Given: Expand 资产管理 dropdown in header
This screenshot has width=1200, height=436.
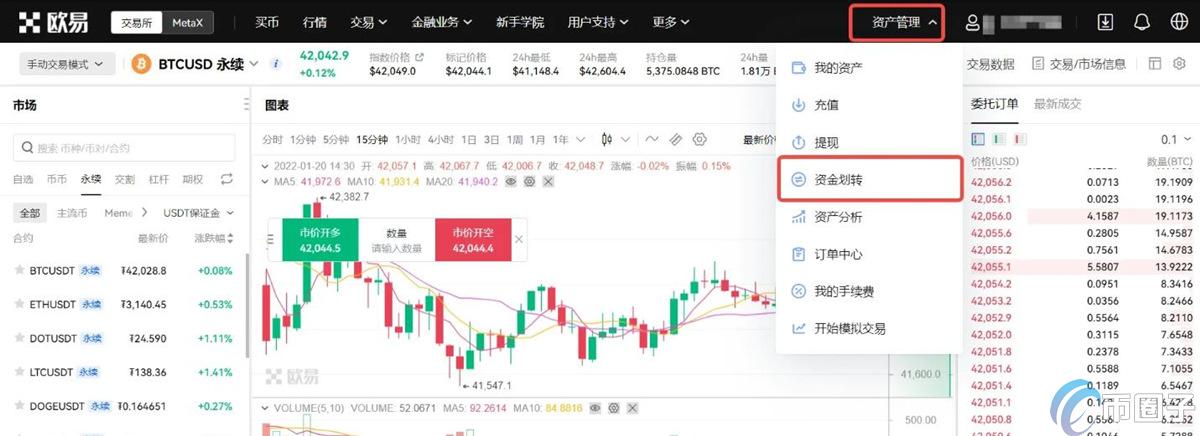Looking at the screenshot, I should (904, 22).
